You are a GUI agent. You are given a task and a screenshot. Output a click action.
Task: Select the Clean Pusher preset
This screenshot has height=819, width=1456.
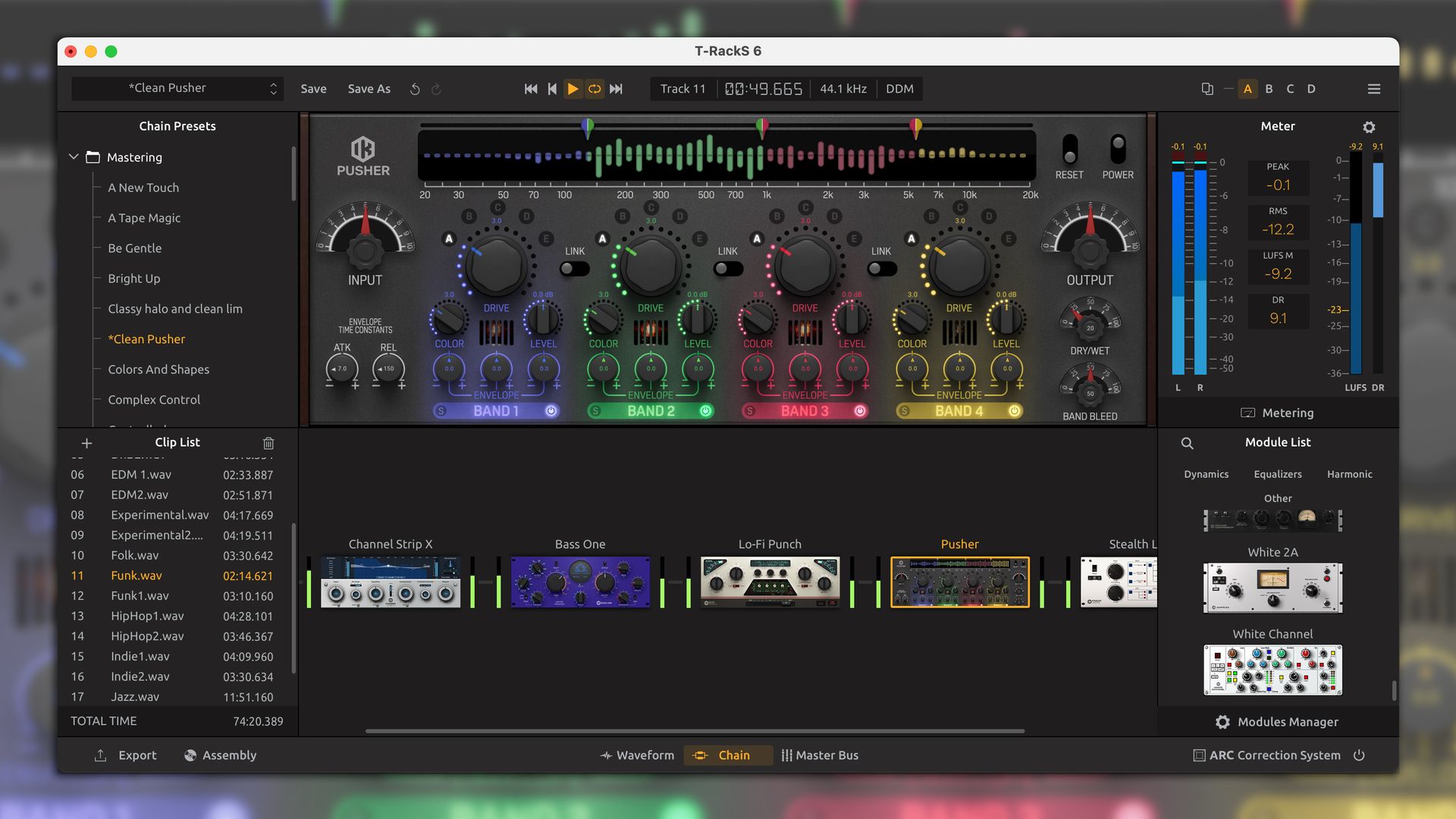146,339
